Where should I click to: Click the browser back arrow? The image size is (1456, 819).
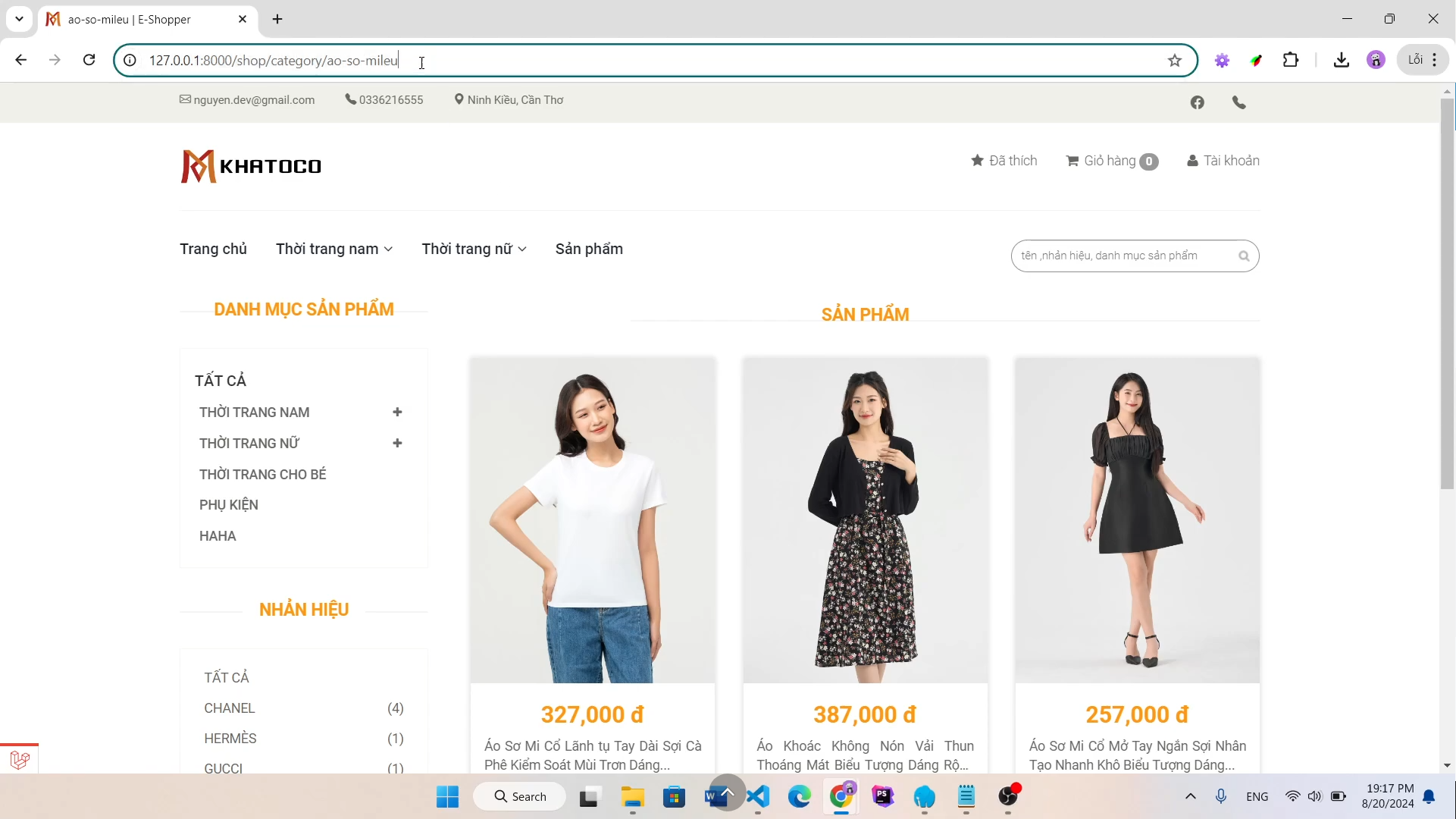[20, 60]
